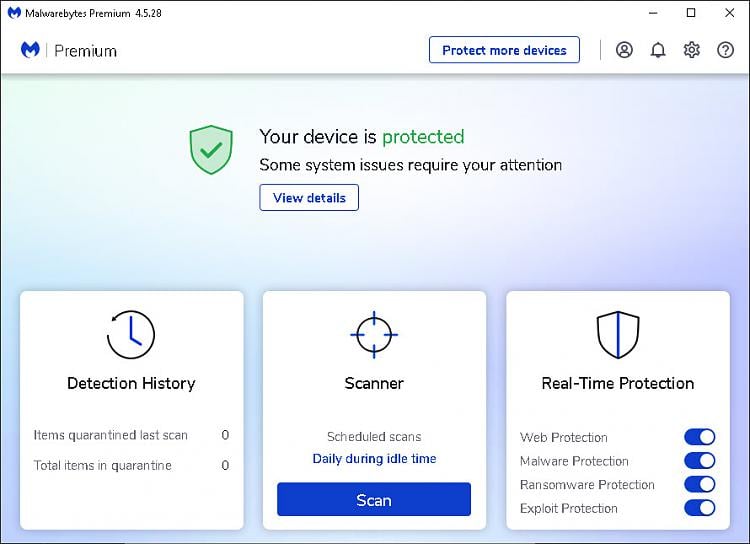Minimize the Malwarebytes window
The width and height of the screenshot is (750, 544).
[653, 13]
